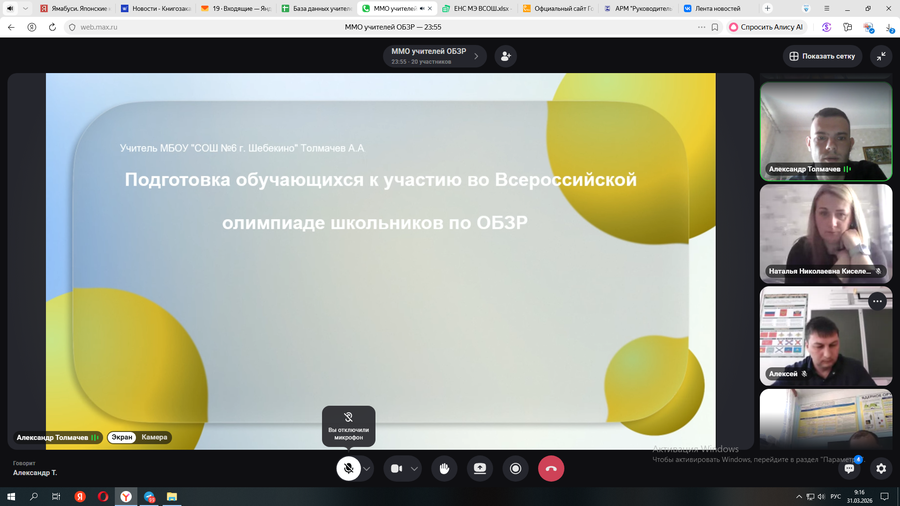Expand microphone options arrow
The height and width of the screenshot is (506, 900).
pyautogui.click(x=367, y=468)
